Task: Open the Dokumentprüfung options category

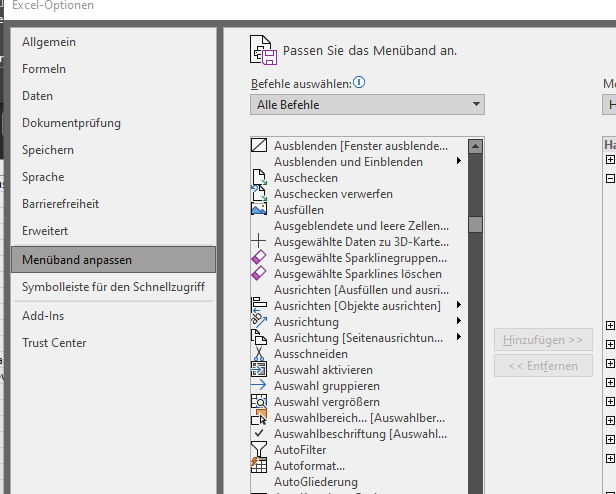Action: pyautogui.click(x=114, y=123)
